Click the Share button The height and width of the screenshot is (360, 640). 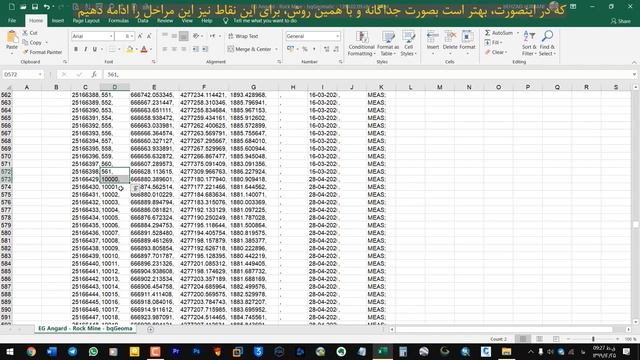click(x=621, y=21)
